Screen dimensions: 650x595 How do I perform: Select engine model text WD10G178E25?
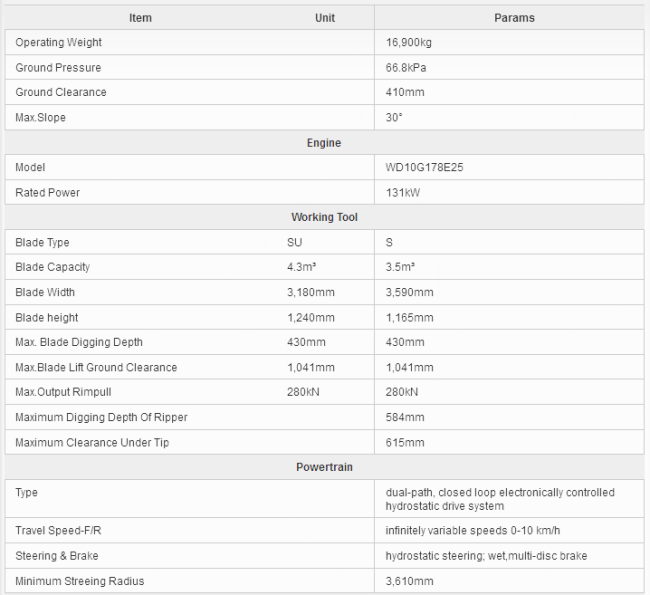[x=424, y=168]
